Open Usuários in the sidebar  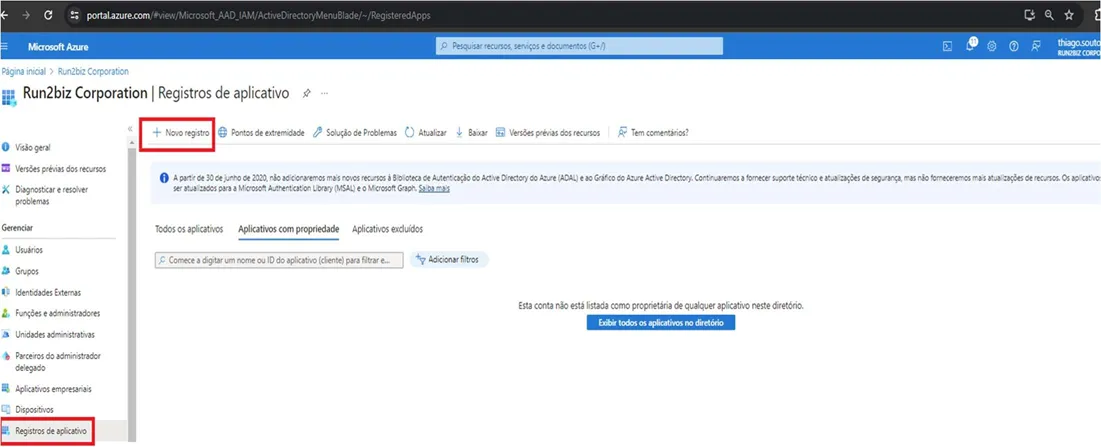(29, 250)
